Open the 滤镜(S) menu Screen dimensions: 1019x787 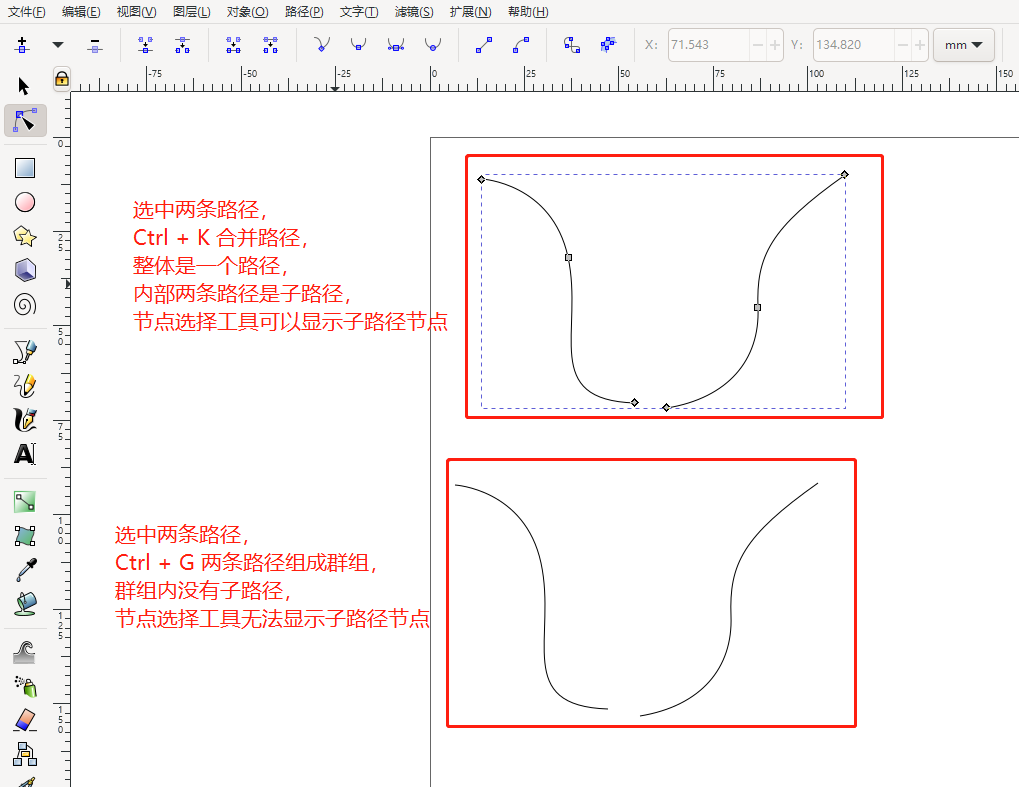pos(414,12)
